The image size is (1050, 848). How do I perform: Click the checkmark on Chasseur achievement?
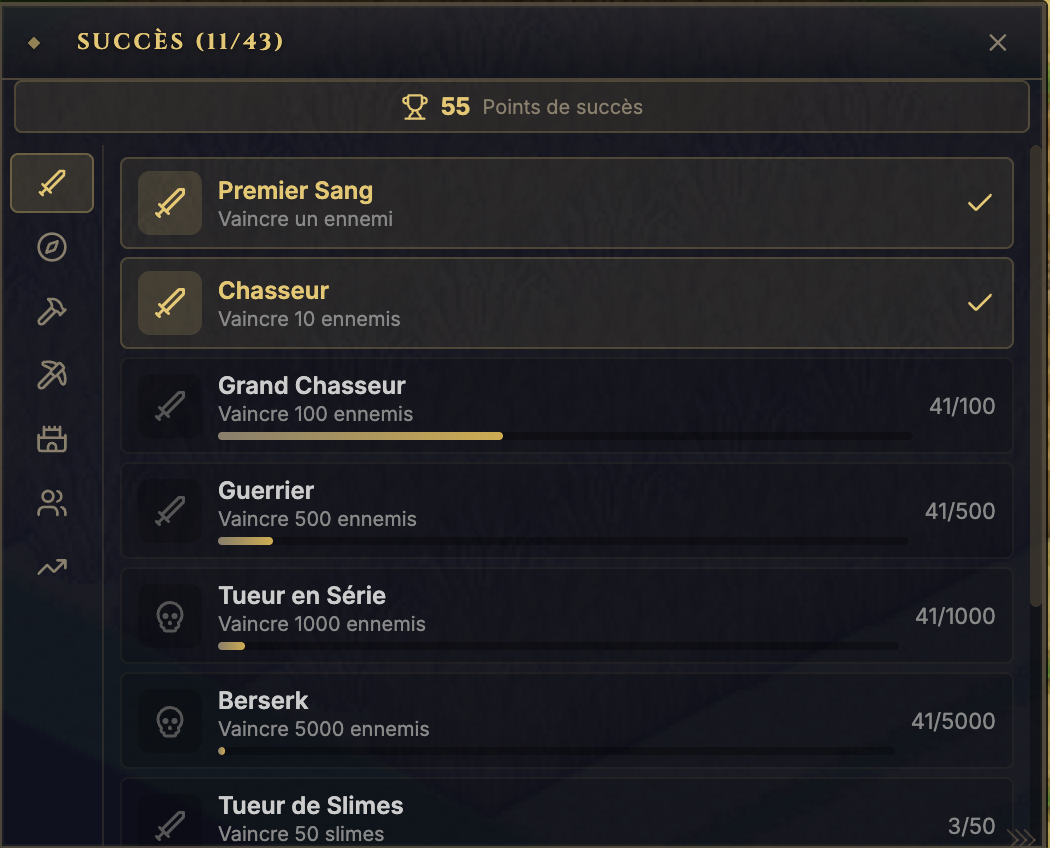(x=980, y=303)
